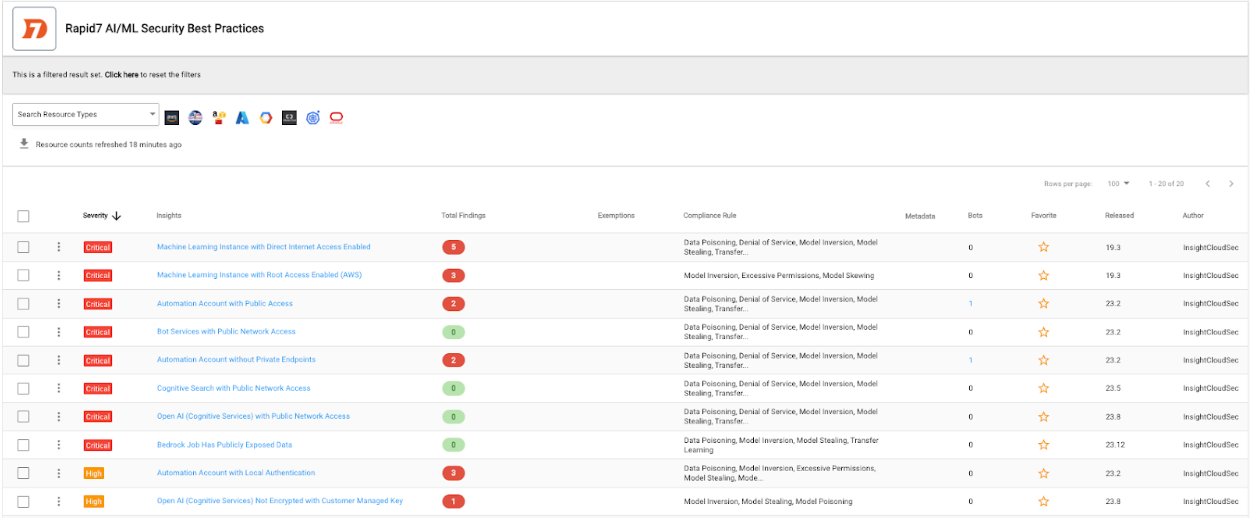Favorite the Bedrock Job Has Publicly Exposed Data insight
This screenshot has width=1254, height=526.
[1043, 445]
